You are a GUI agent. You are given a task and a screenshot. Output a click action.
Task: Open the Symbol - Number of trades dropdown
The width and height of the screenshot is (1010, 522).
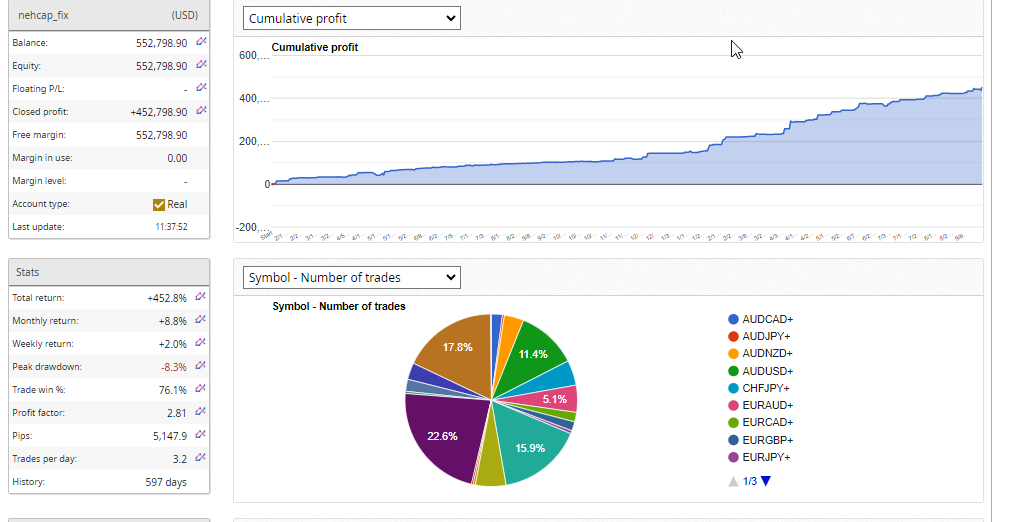pos(351,277)
